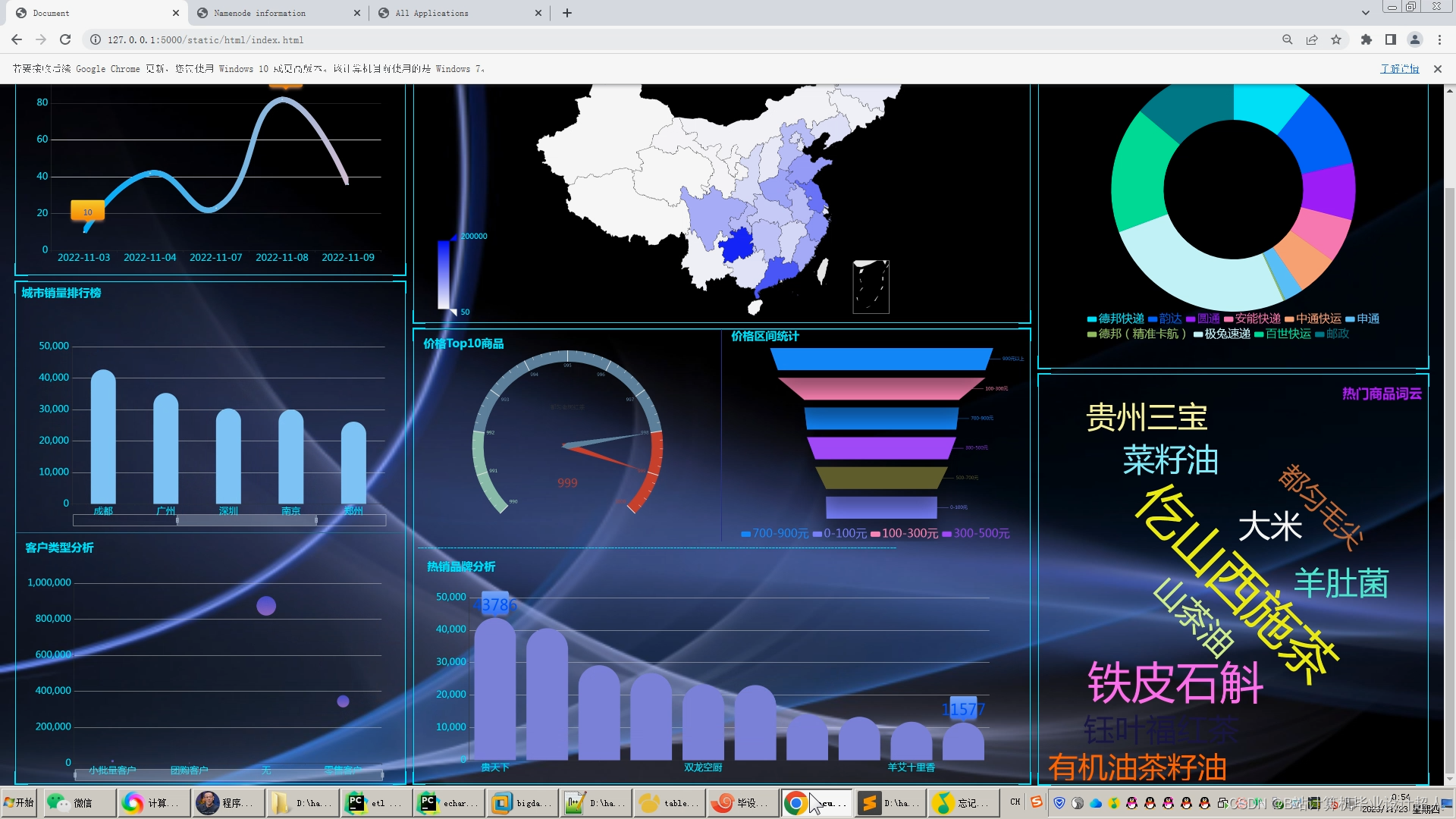Image resolution: width=1456 pixels, height=819 pixels.
Task: Open Chrome tab search dropdown chevron
Action: [1365, 13]
